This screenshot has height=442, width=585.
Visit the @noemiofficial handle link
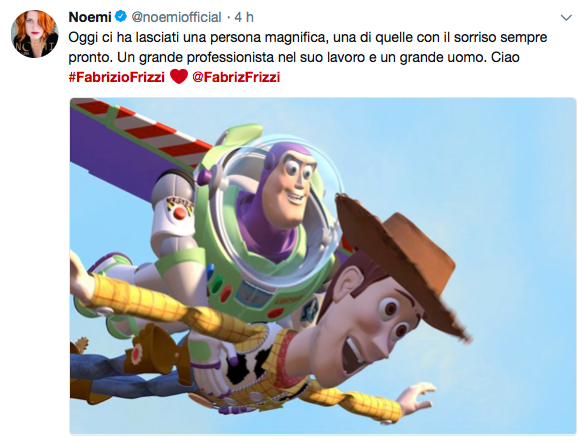tap(176, 17)
